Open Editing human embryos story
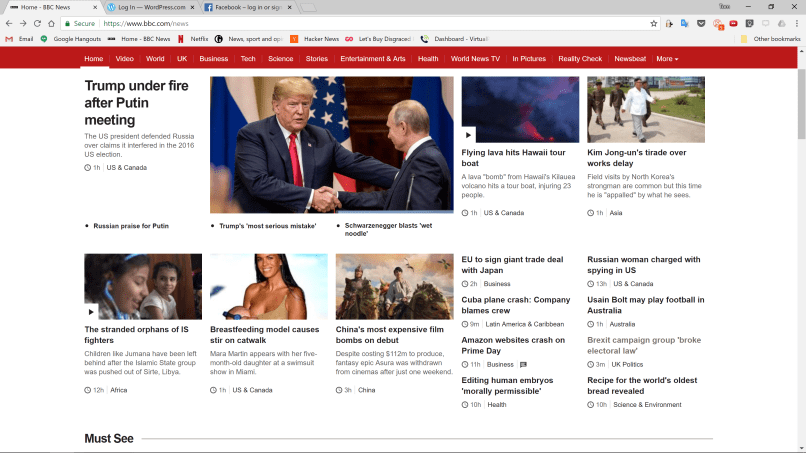Image resolution: width=806 pixels, height=453 pixels. 507,386
